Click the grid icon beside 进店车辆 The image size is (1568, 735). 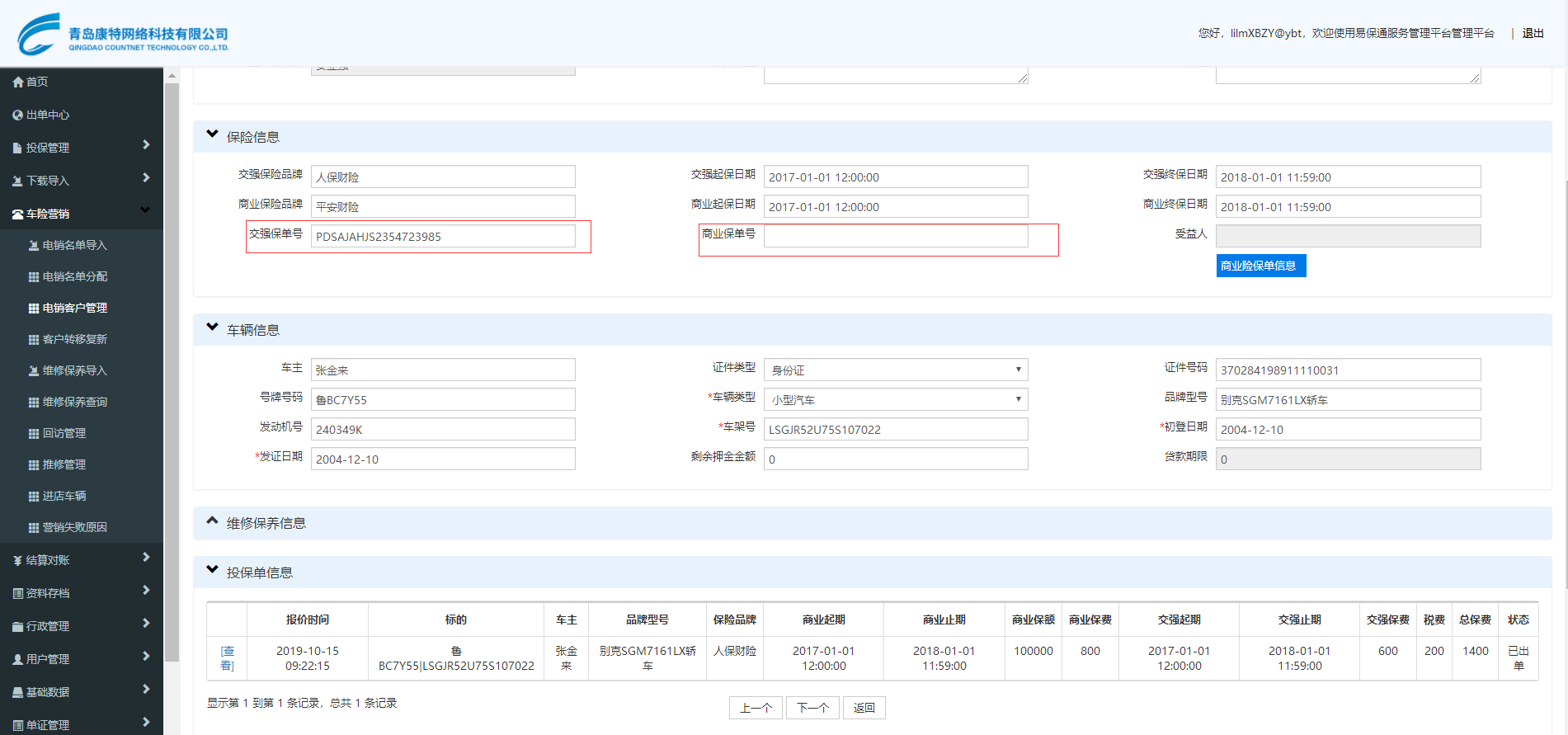(34, 496)
